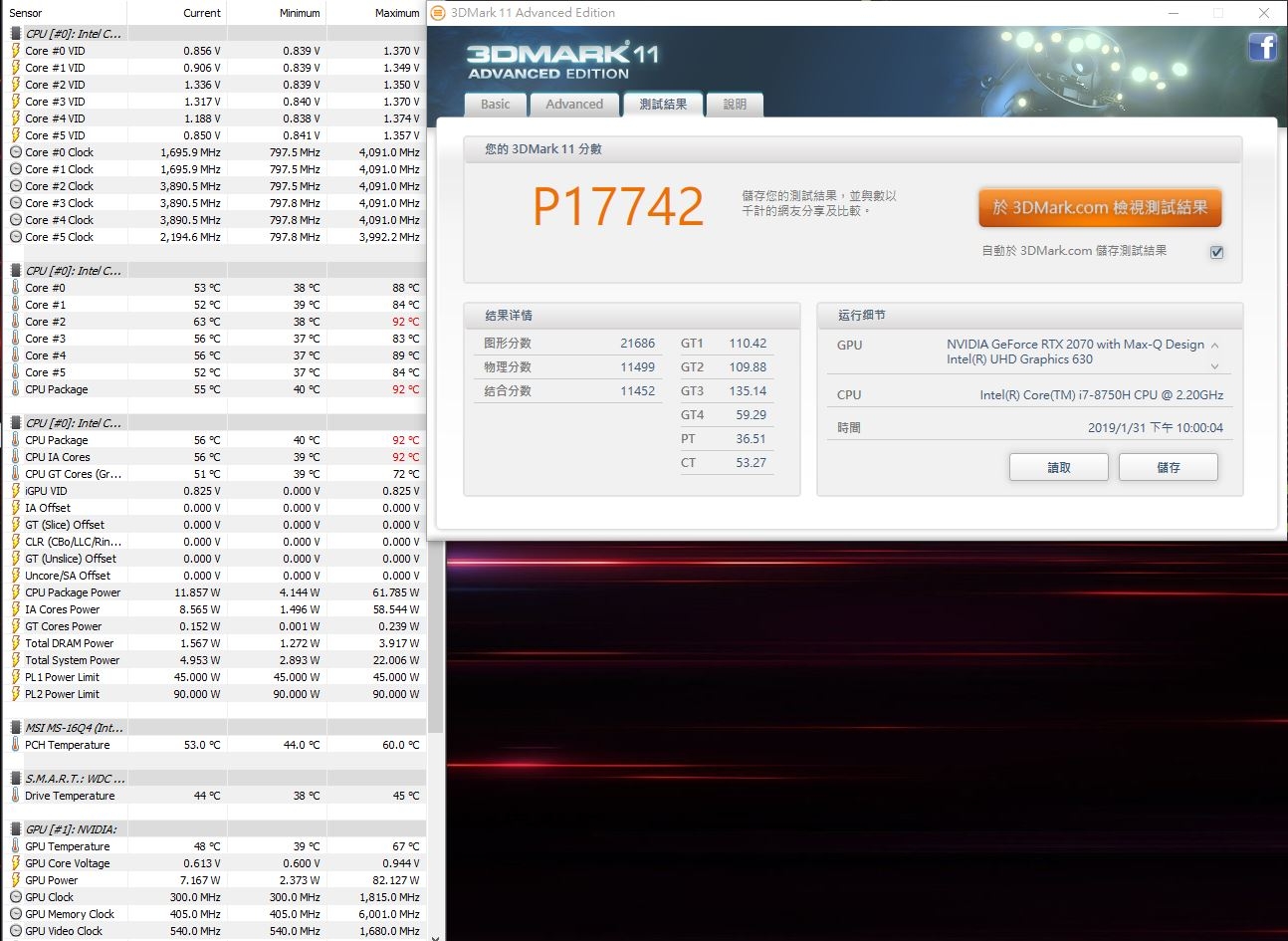Select the 结合分数 11452 row

click(569, 390)
